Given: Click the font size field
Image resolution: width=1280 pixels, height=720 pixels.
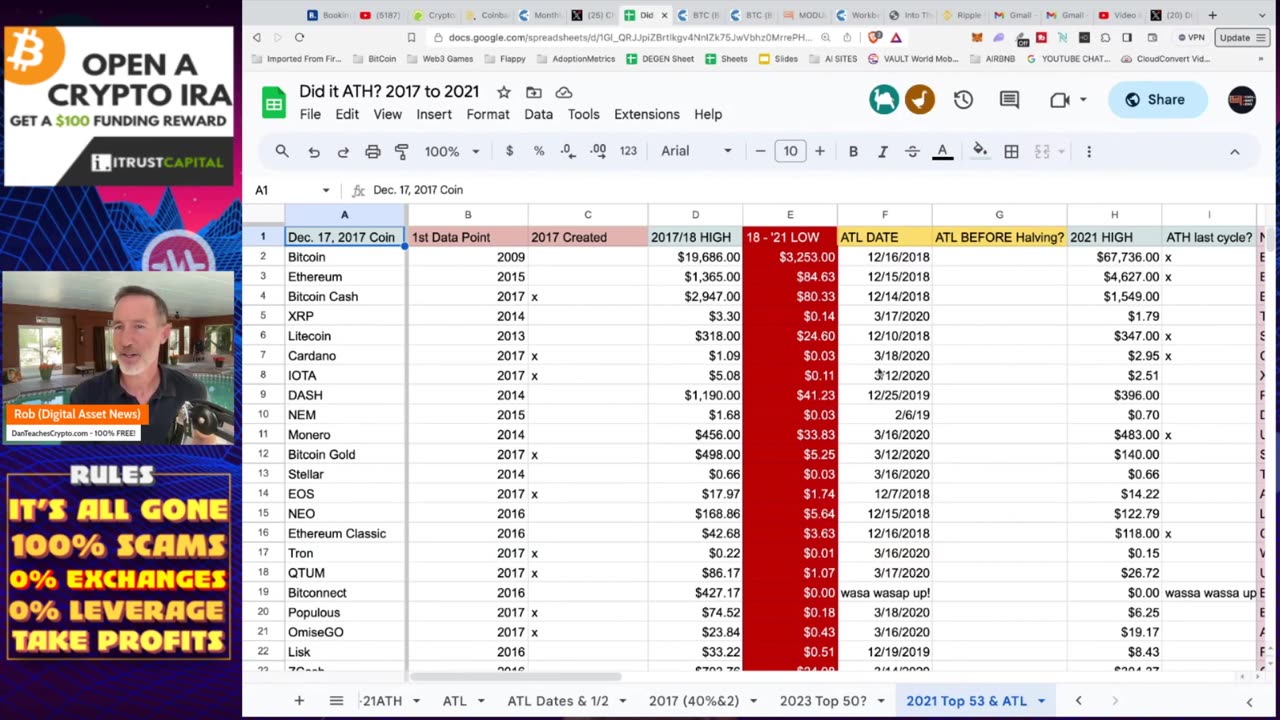Looking at the screenshot, I should [790, 151].
